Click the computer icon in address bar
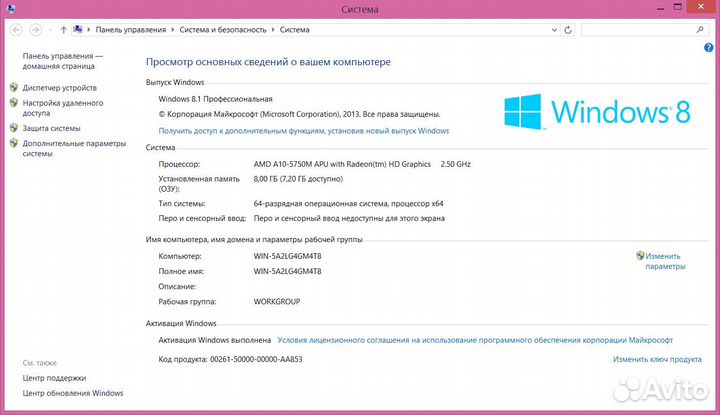 (78, 29)
